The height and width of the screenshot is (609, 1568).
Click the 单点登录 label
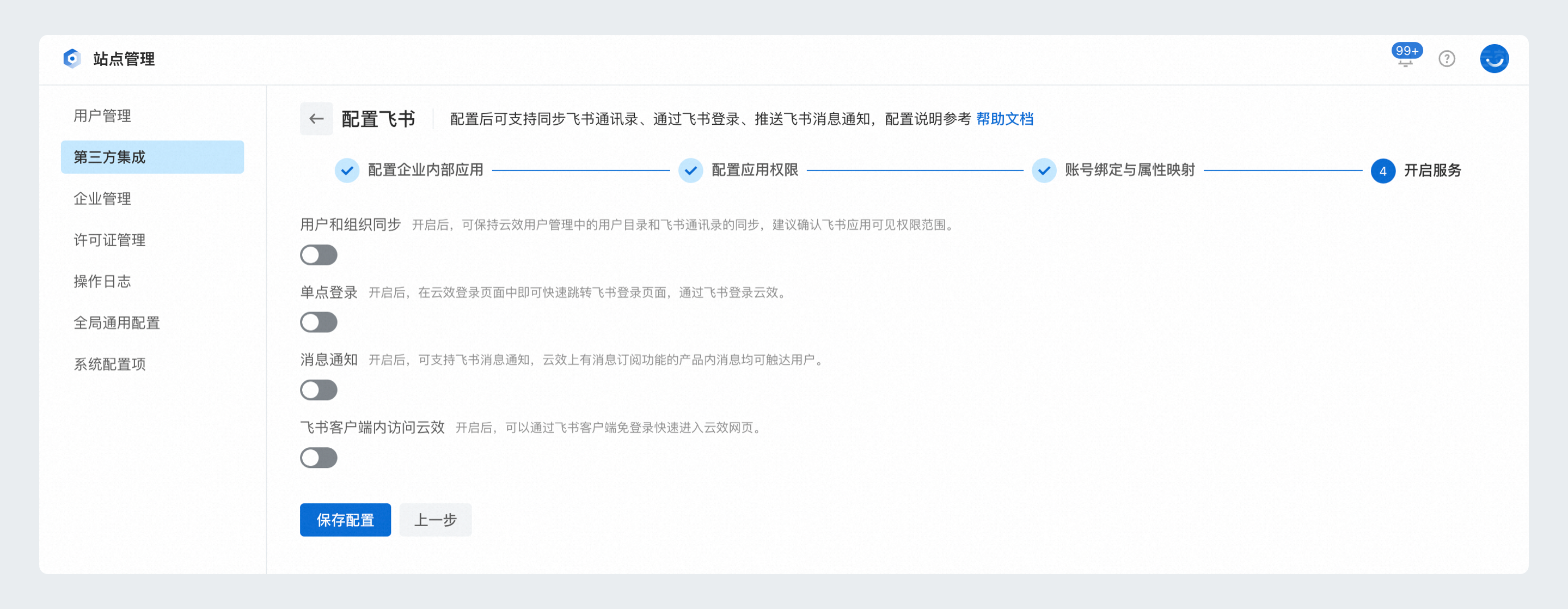[329, 293]
